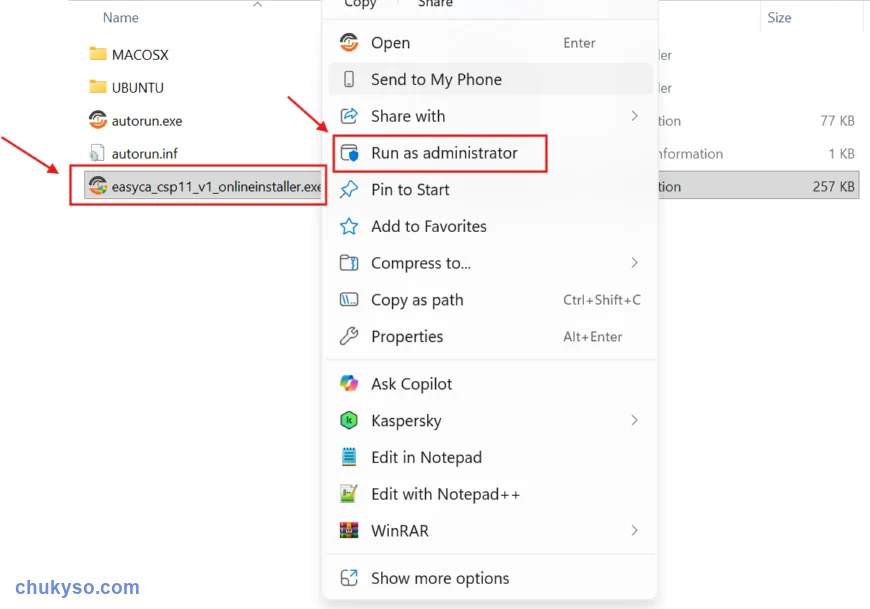Click the Notepad++ icon
The width and height of the screenshot is (870, 609).
(349, 494)
